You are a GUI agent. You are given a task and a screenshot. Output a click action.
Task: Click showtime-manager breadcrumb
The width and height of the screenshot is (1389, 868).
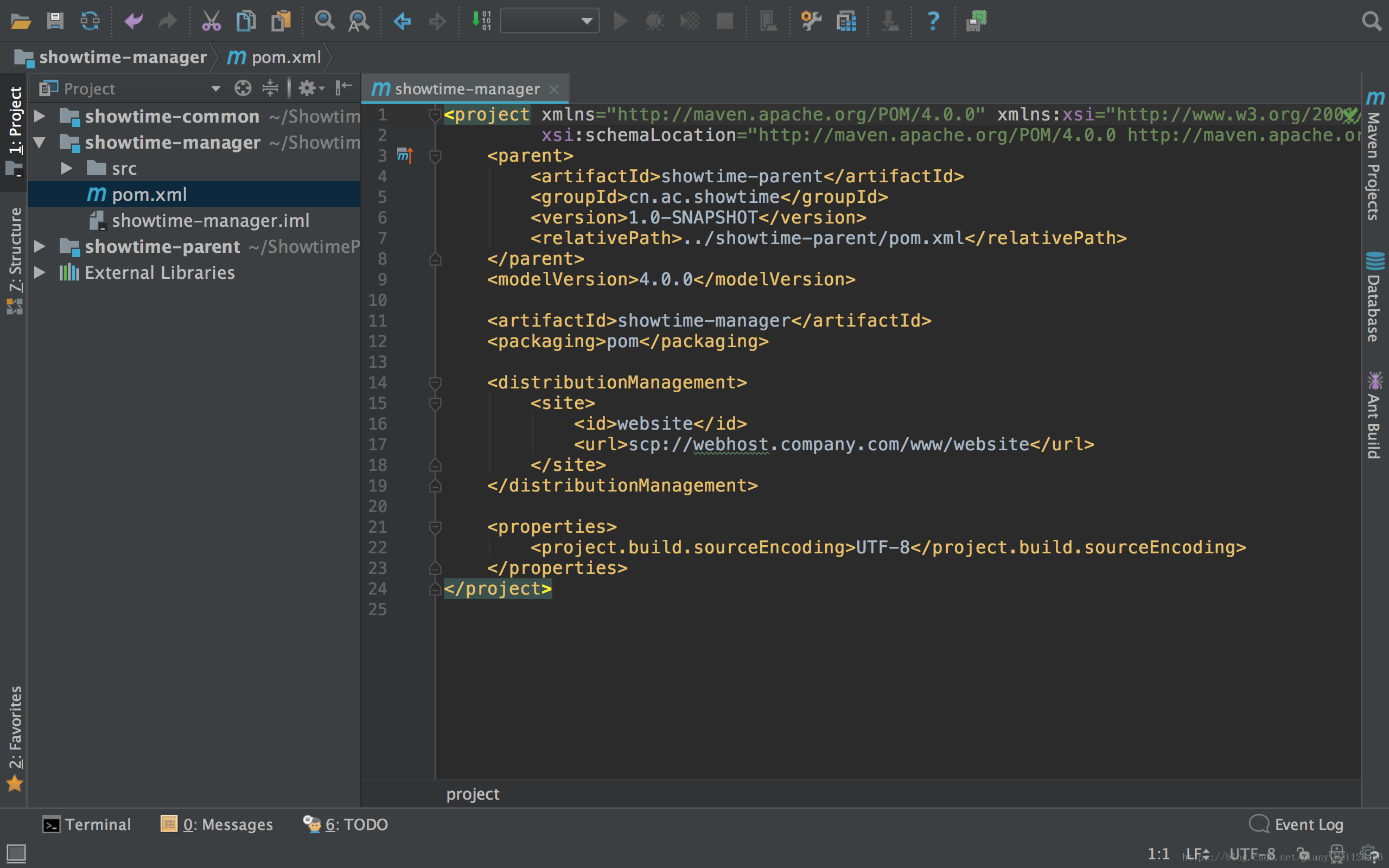[x=110, y=58]
